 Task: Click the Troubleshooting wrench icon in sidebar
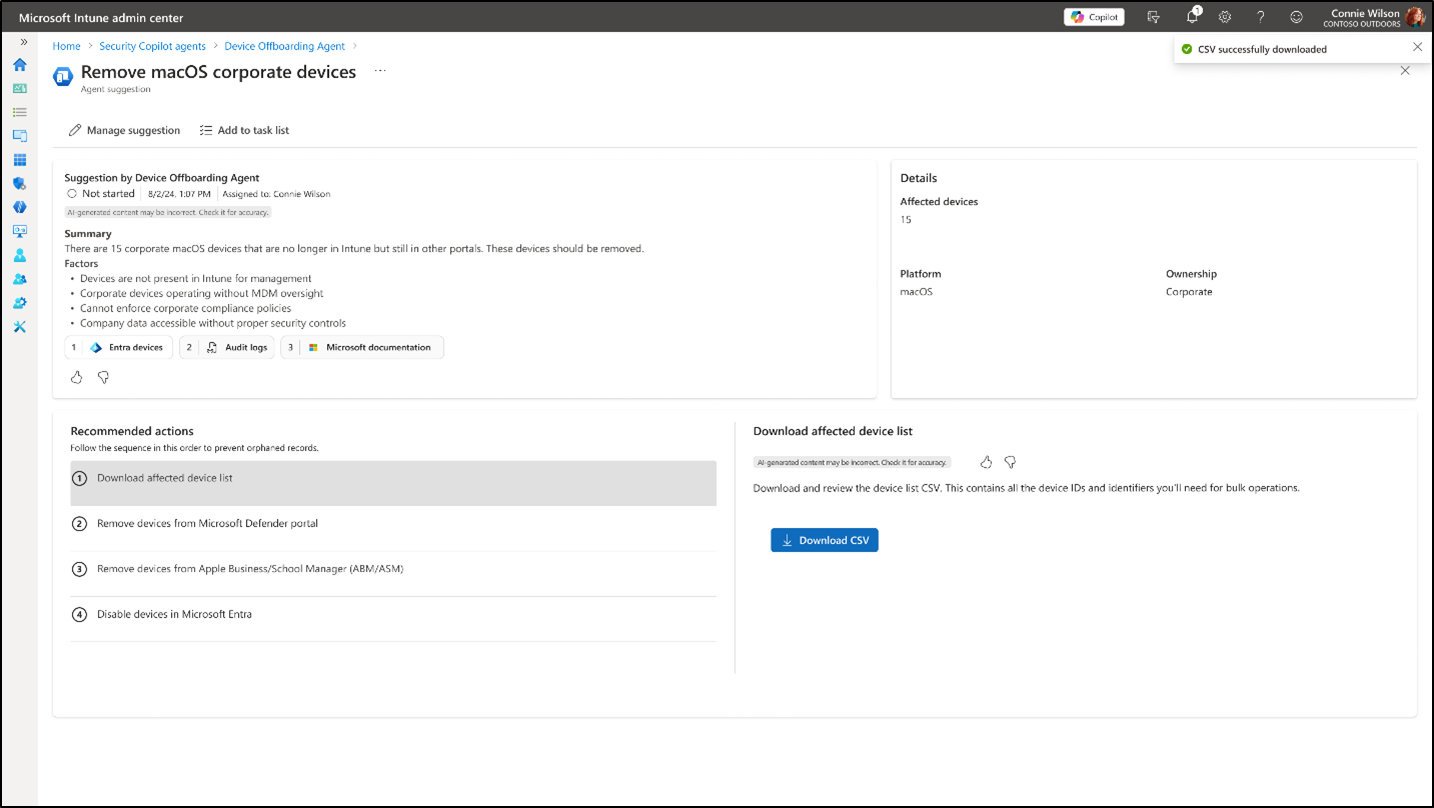[x=19, y=327]
